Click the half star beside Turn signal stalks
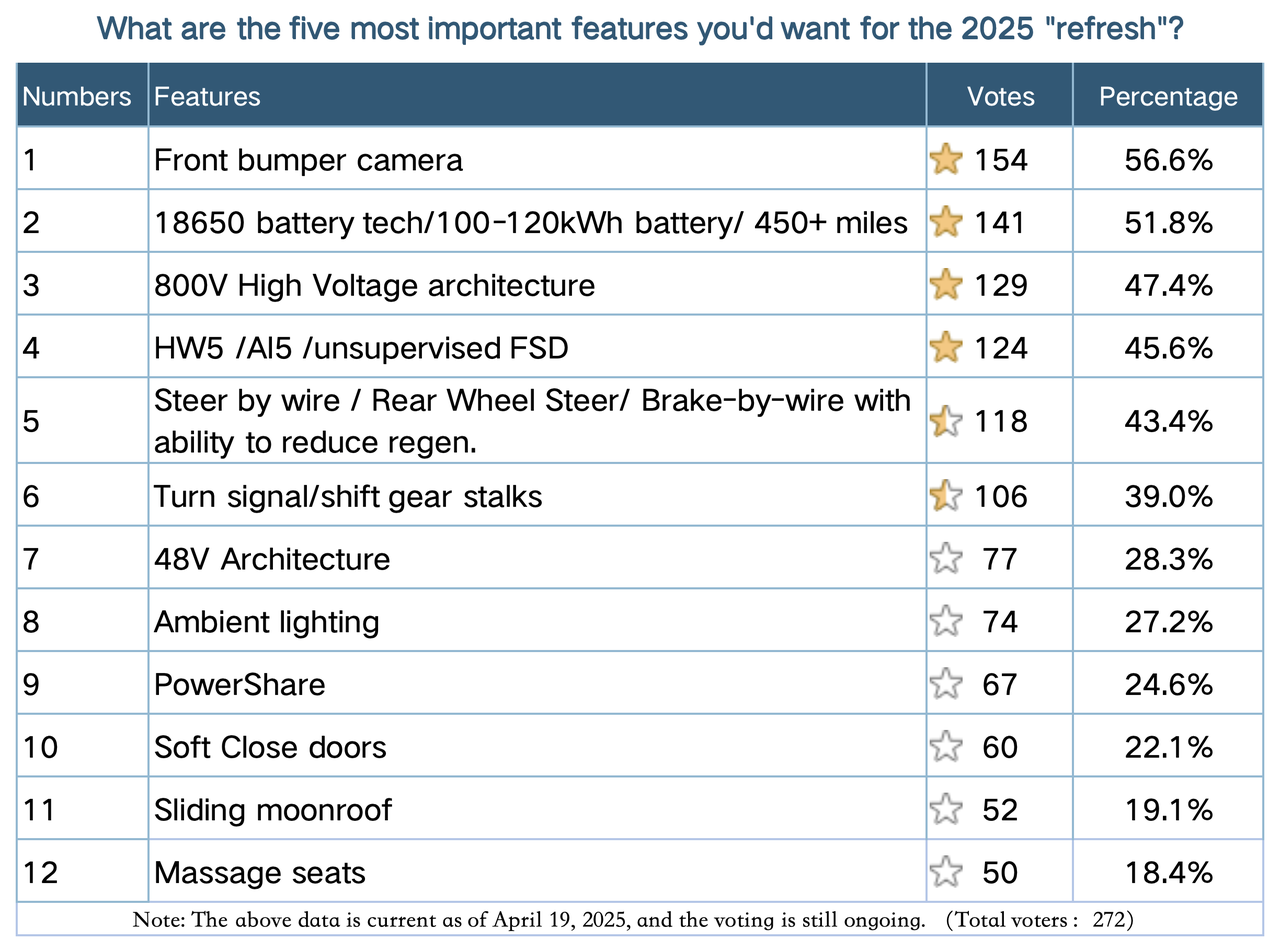 pos(945,496)
